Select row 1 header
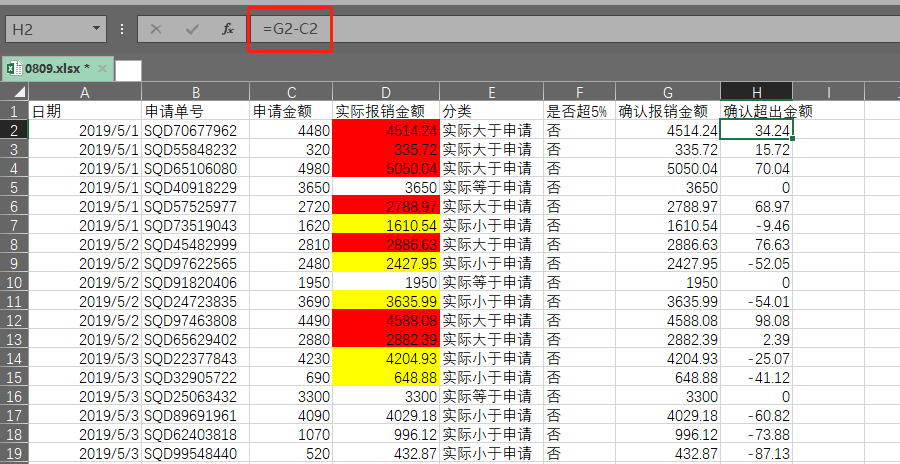The width and height of the screenshot is (900, 464). [14, 111]
